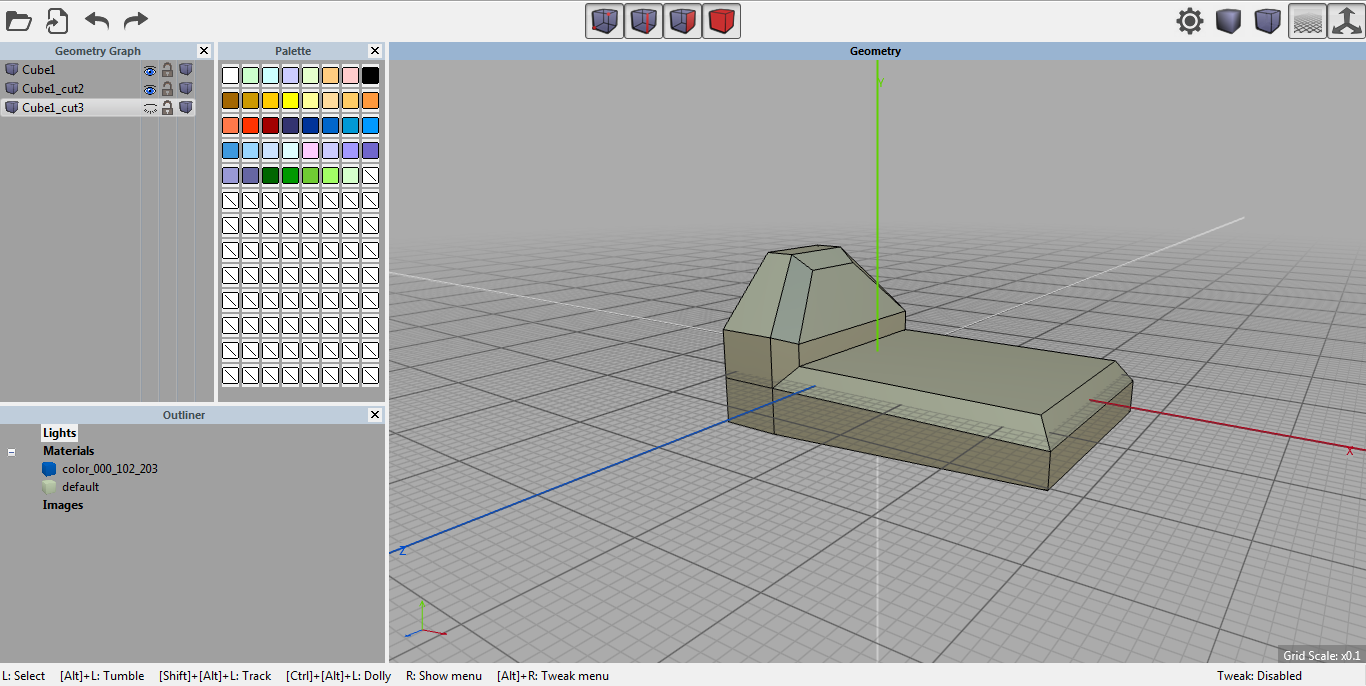This screenshot has width=1366, height=686.
Task: Undo the last action
Action: 97,20
